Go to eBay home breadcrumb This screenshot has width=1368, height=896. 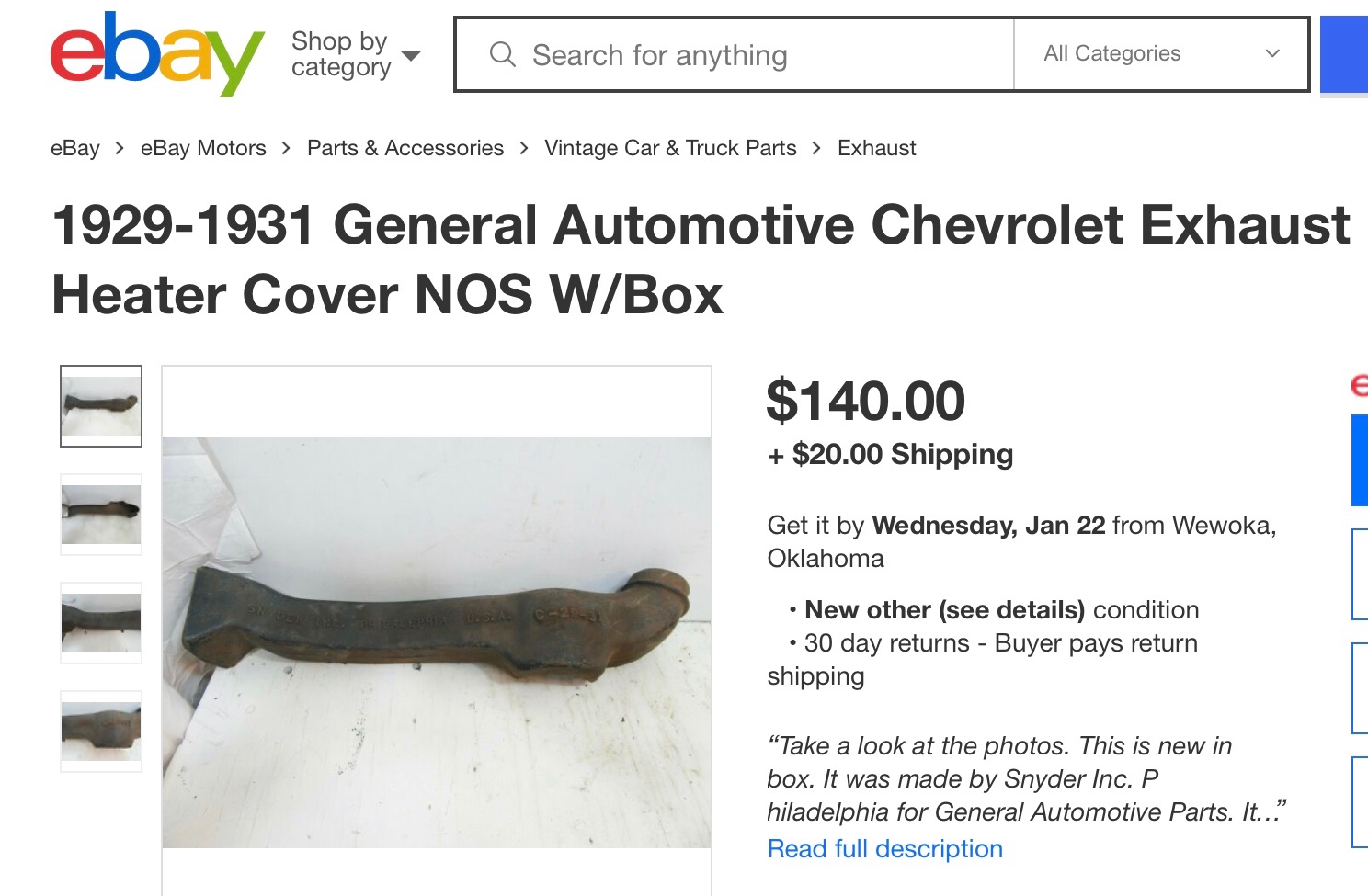pyautogui.click(x=74, y=148)
